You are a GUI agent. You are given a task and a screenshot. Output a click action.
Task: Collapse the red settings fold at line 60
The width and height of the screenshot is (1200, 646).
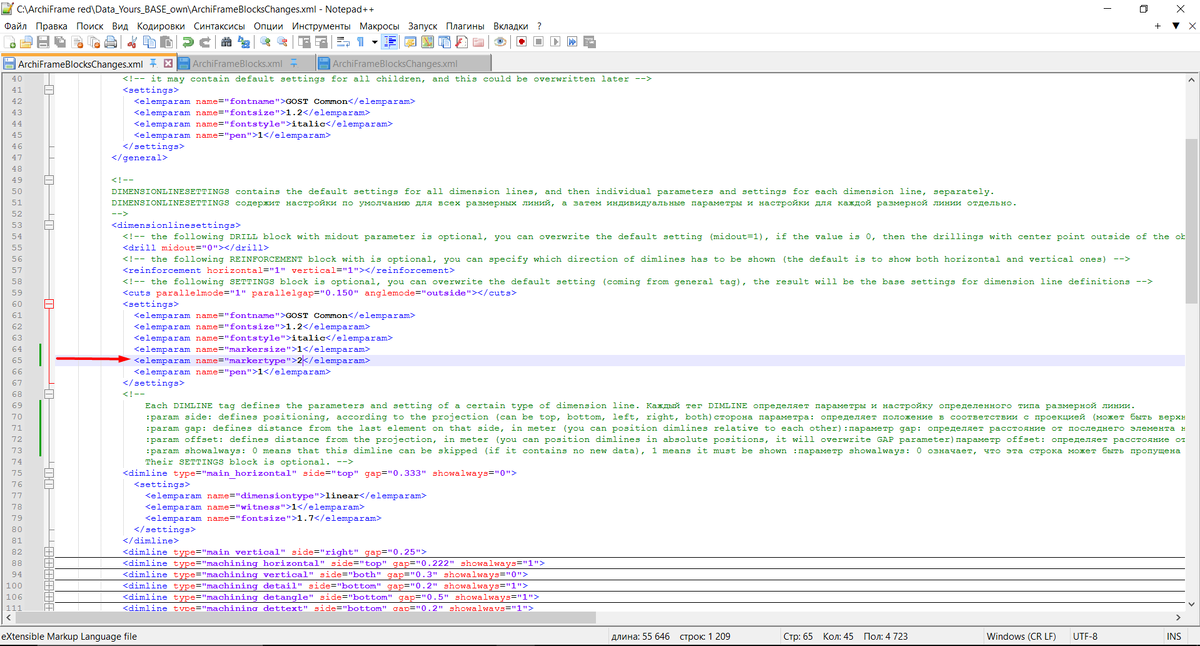47,304
